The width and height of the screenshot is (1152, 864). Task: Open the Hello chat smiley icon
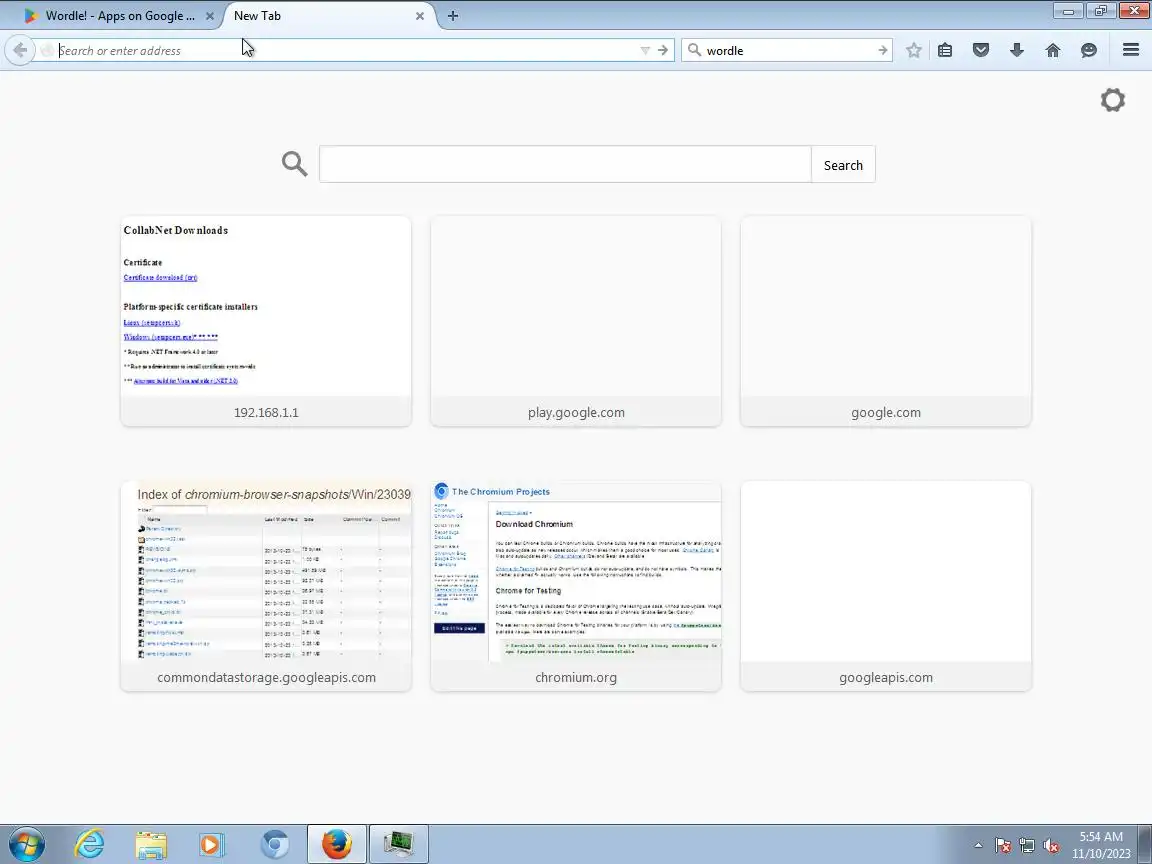click(1089, 50)
